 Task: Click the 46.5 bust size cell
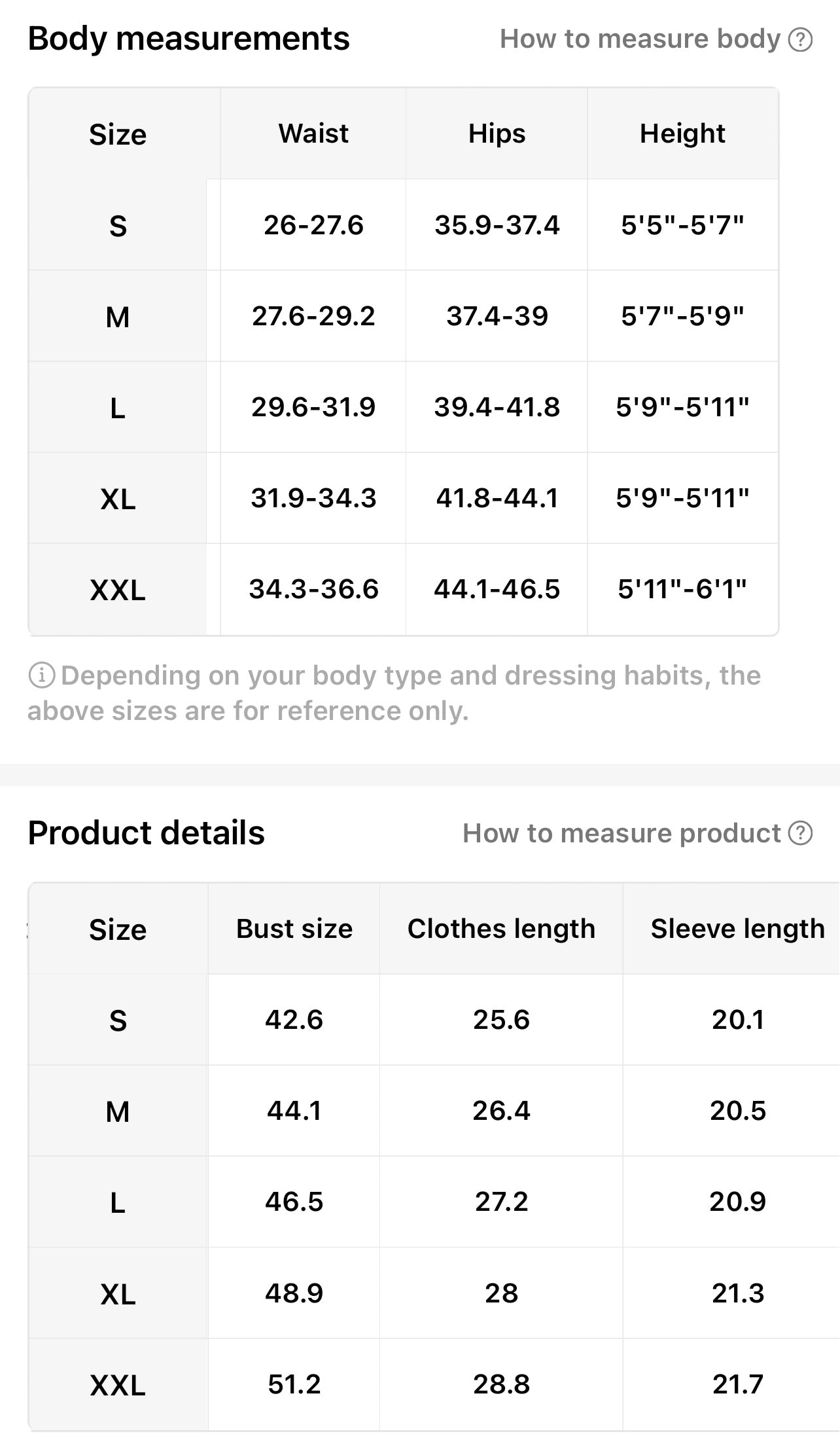tap(294, 1202)
